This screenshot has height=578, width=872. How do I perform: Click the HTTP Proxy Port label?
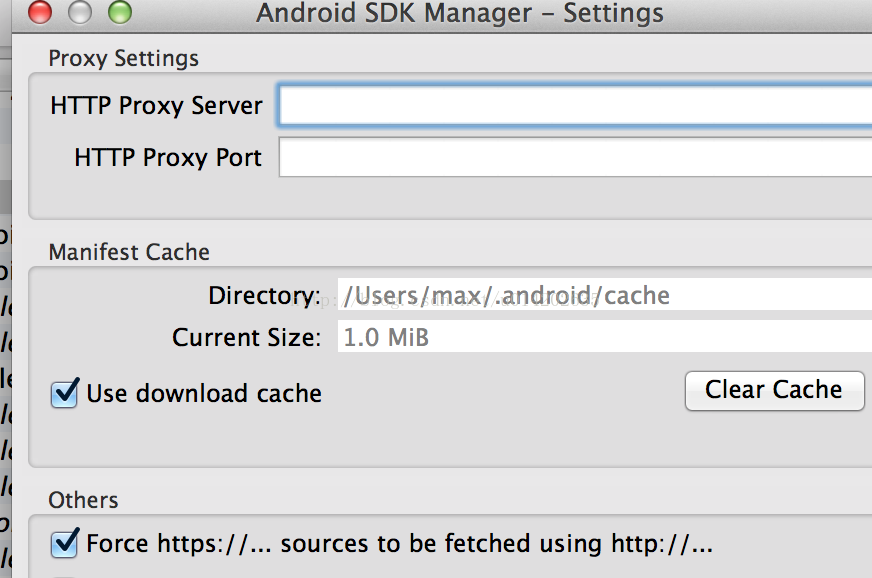[x=168, y=157]
